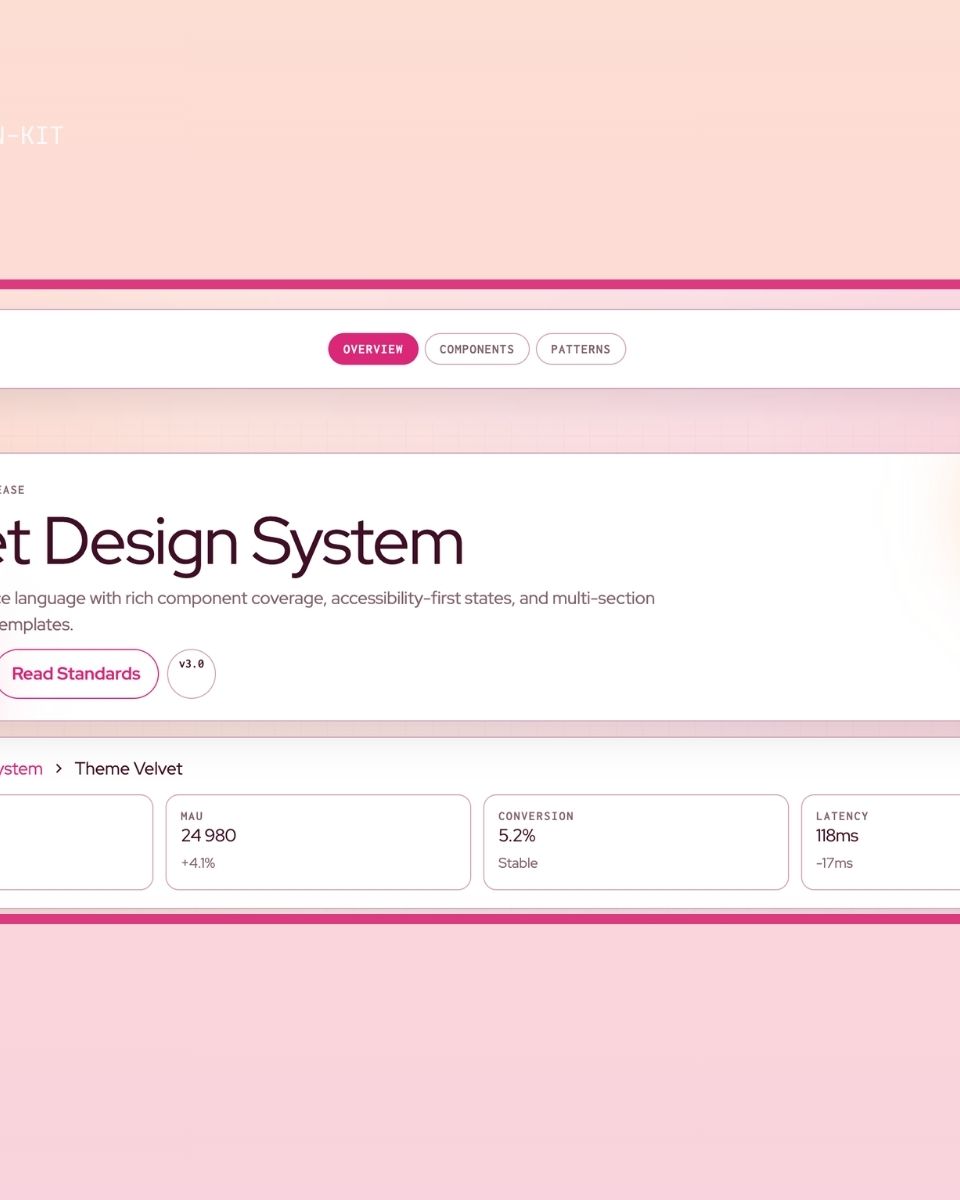This screenshot has width=960, height=1200.
Task: Click the Read Standards button
Action: [76, 674]
